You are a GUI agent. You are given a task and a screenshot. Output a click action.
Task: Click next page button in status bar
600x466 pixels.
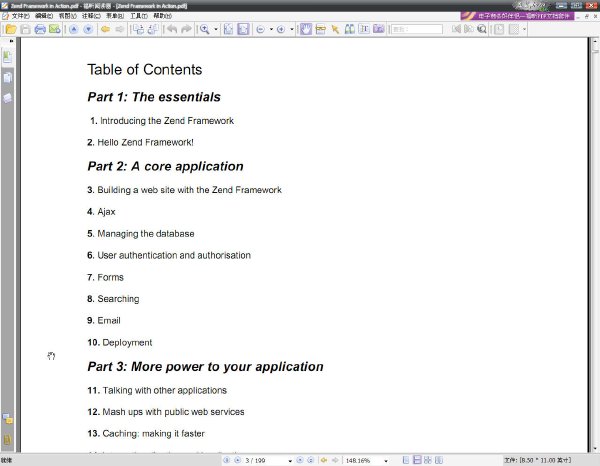[x=300, y=460]
